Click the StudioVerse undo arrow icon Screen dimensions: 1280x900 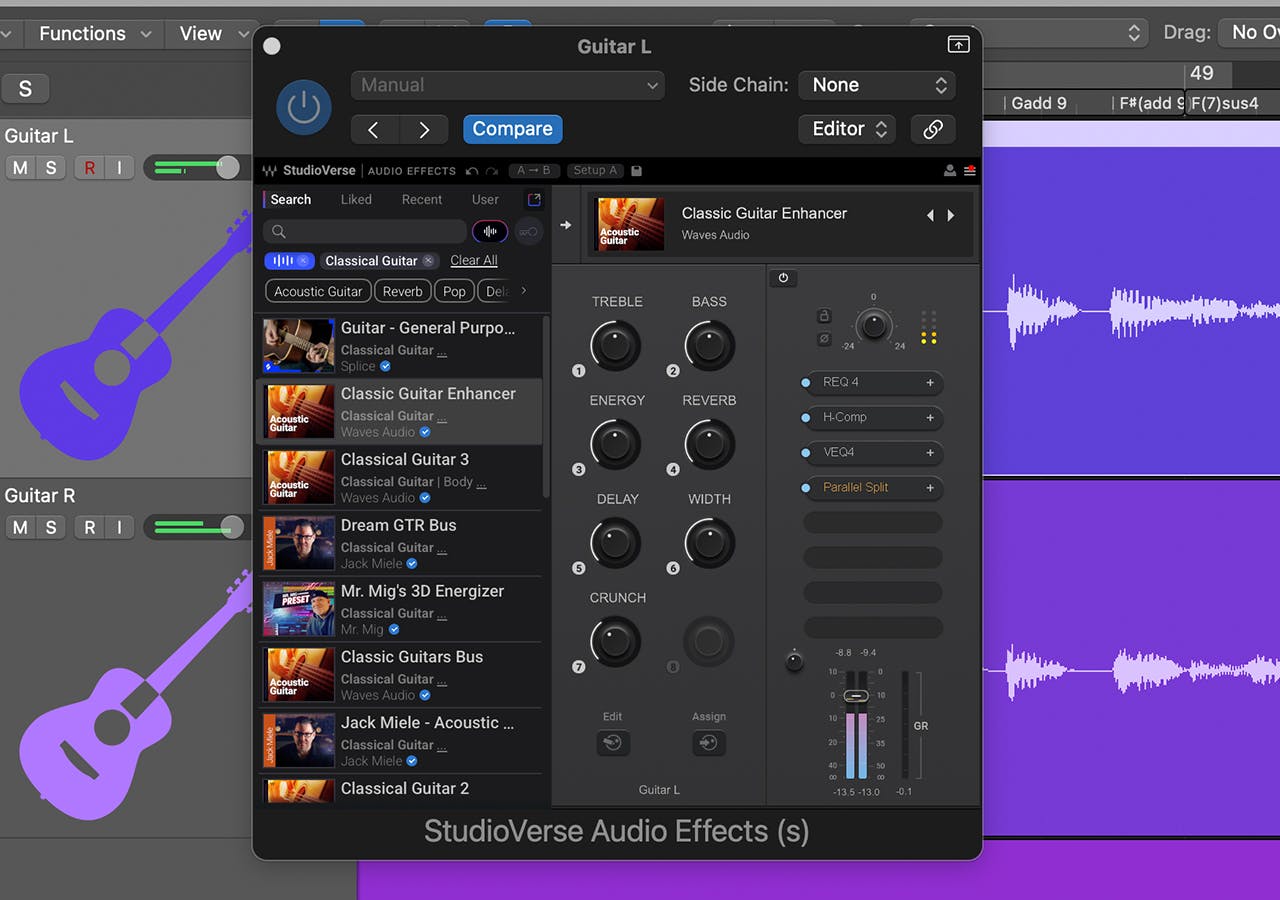coord(472,171)
